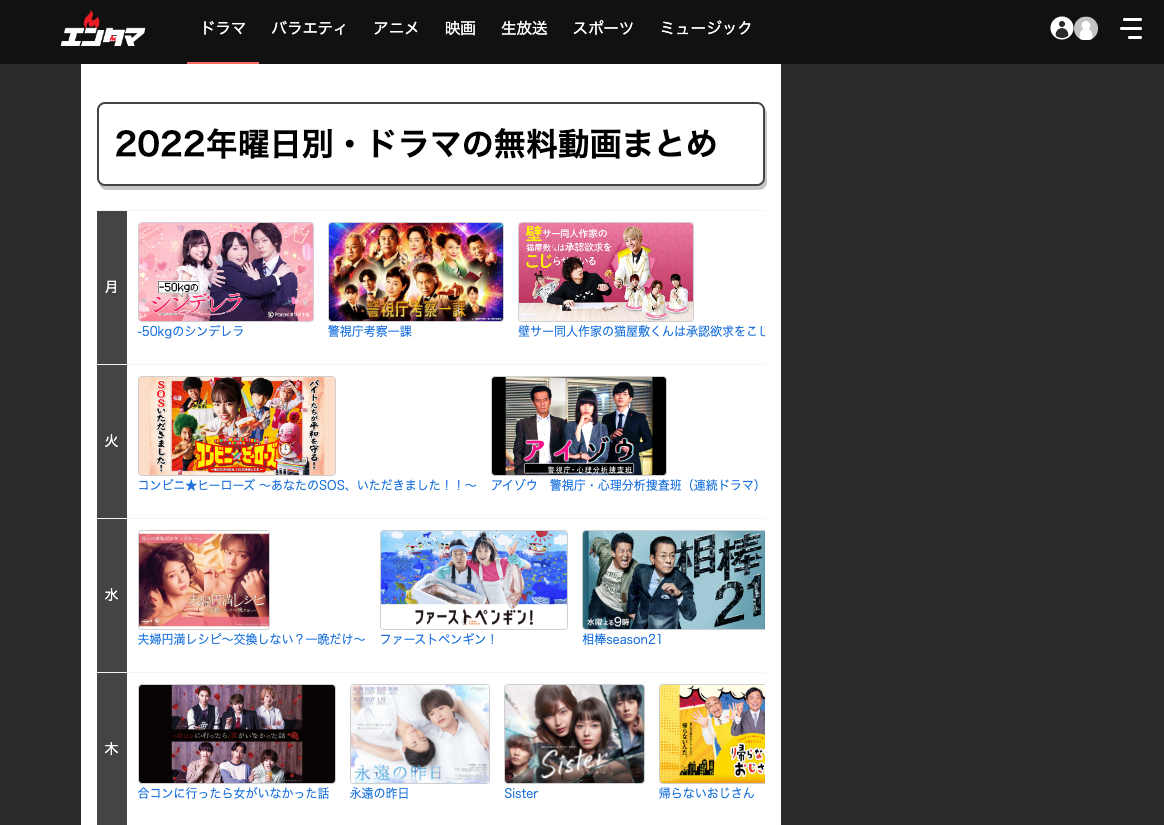Open the スポーツ navigation item
The width and height of the screenshot is (1164, 825).
pyautogui.click(x=603, y=28)
